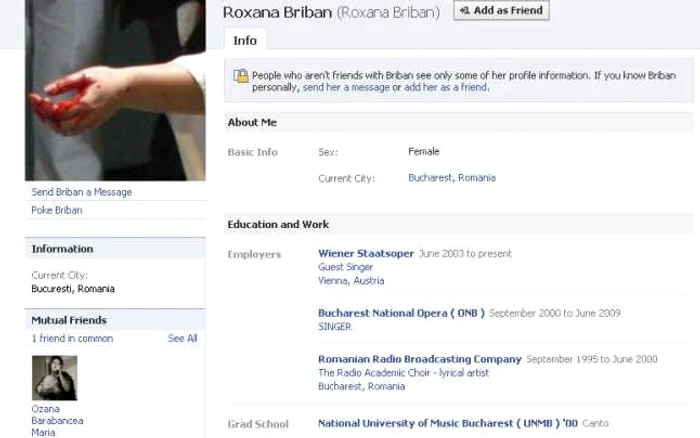
Task: Open the Bucharest National Opera ( ONB ) link
Action: (401, 313)
